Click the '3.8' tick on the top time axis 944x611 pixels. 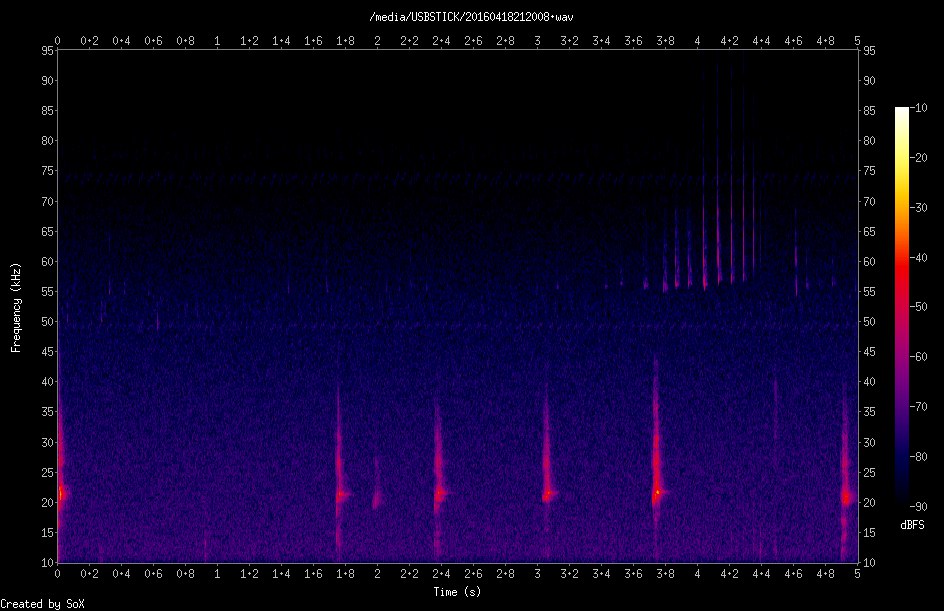click(x=665, y=41)
